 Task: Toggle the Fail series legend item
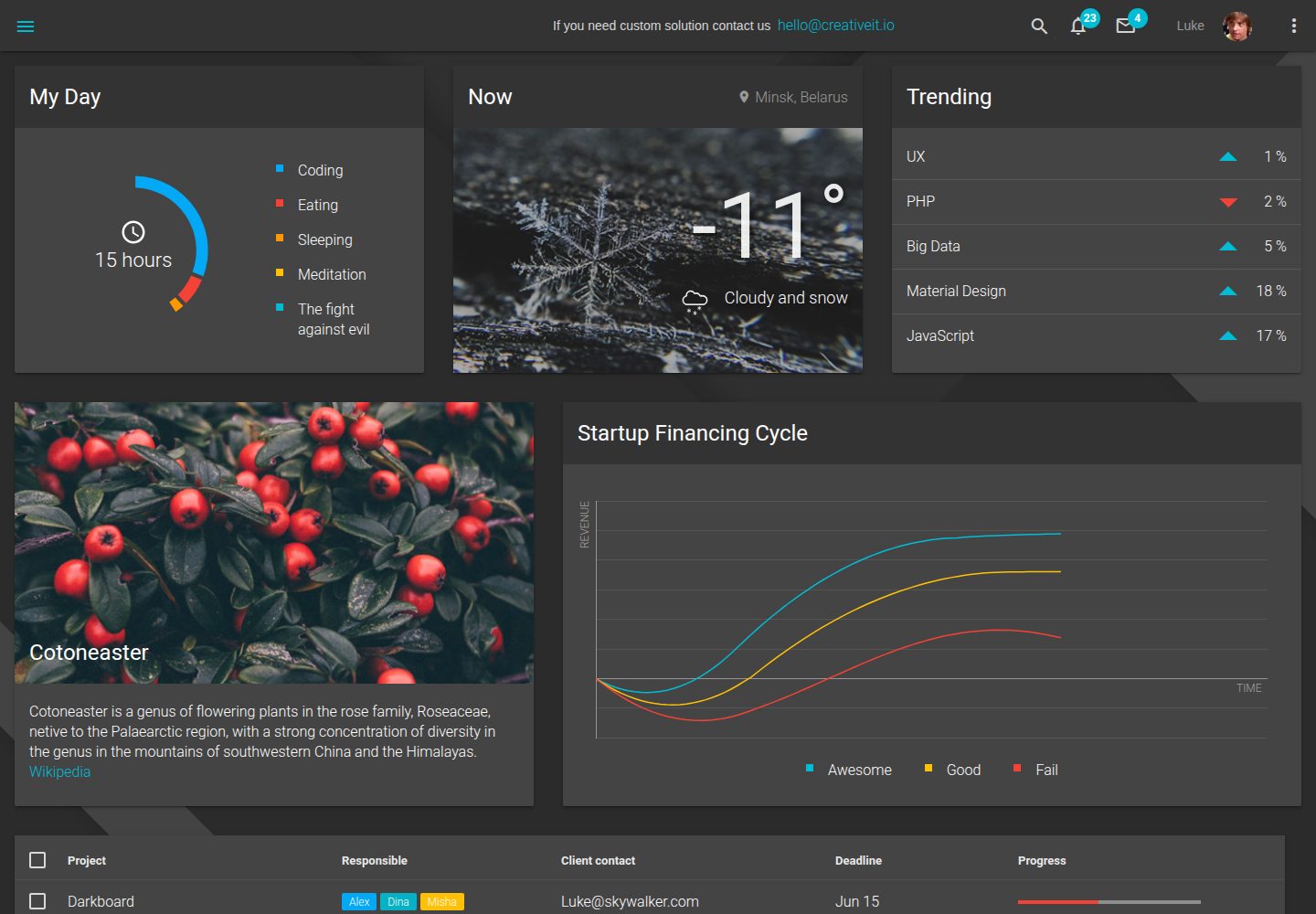[x=1035, y=770]
